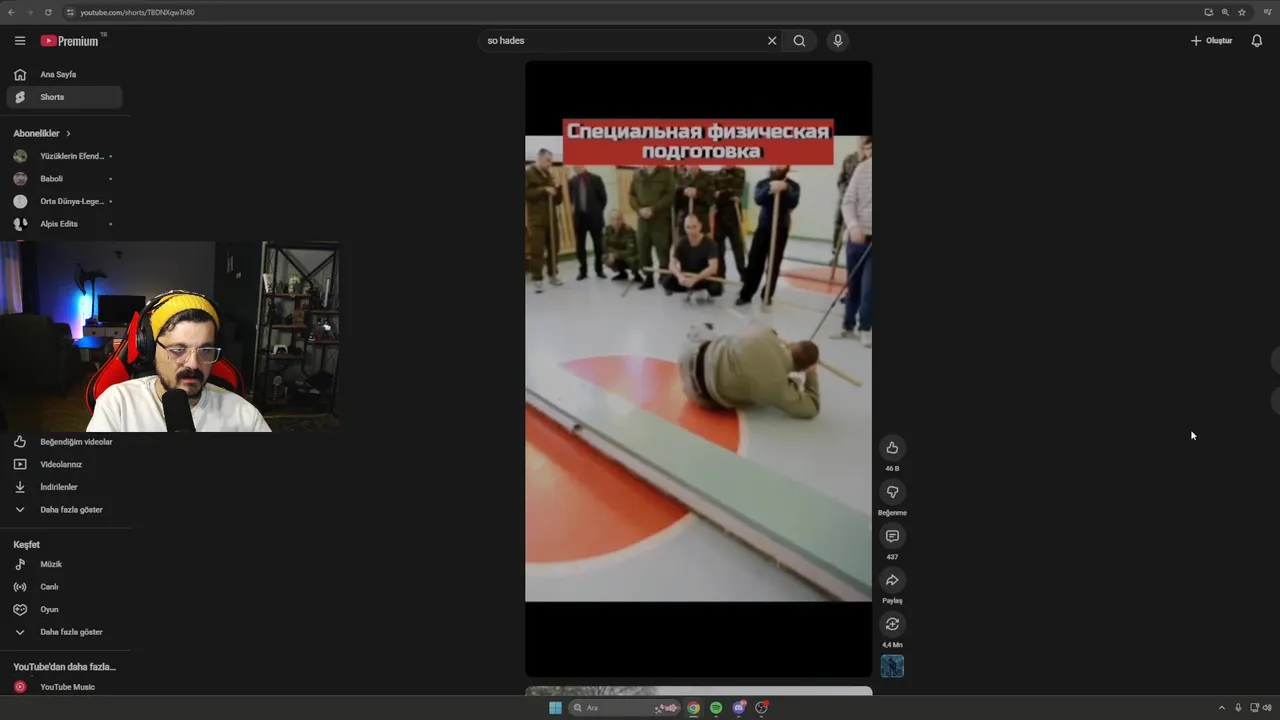
Task: Click the tray microphone icon
Action: pyautogui.click(x=1238, y=708)
